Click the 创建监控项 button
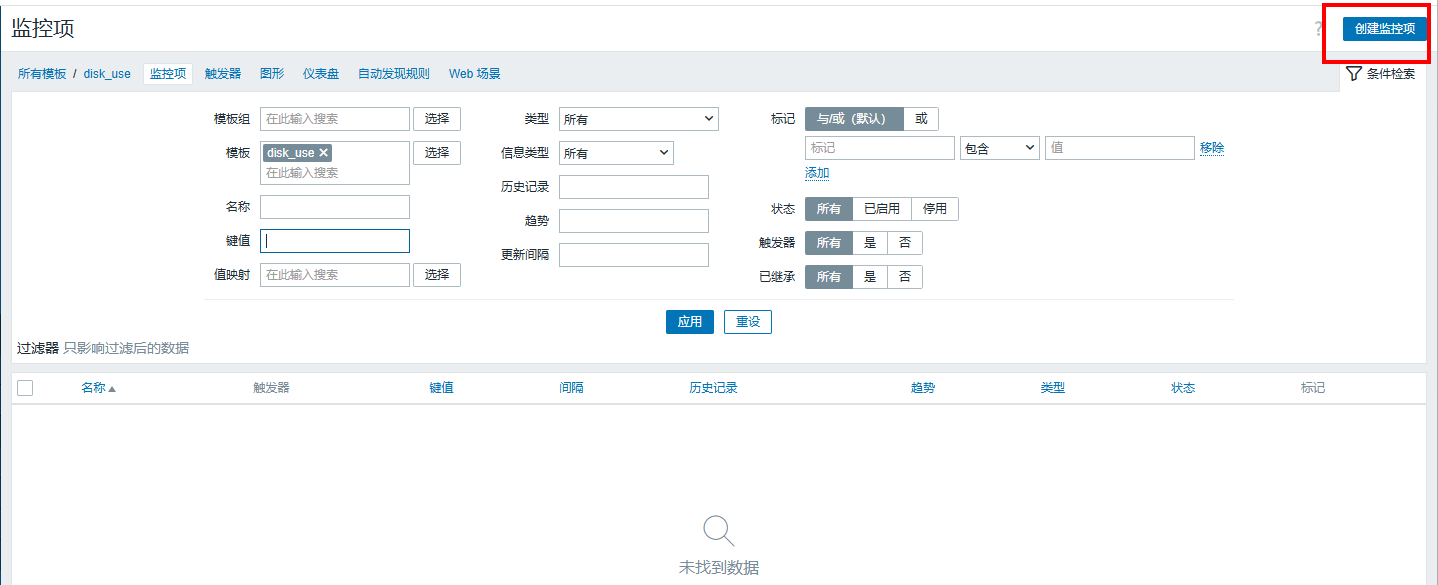Image resolution: width=1438 pixels, height=585 pixels. [x=1384, y=29]
